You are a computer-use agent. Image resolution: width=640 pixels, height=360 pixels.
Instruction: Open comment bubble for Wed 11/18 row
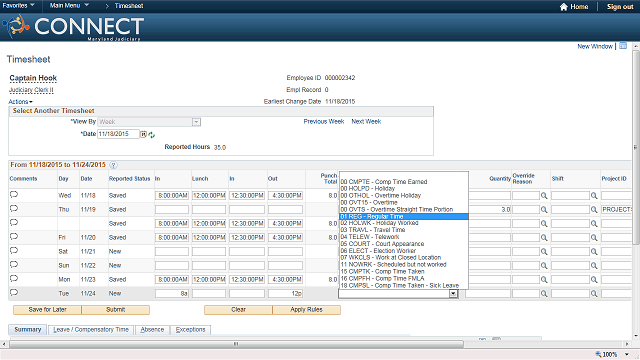[x=14, y=195]
